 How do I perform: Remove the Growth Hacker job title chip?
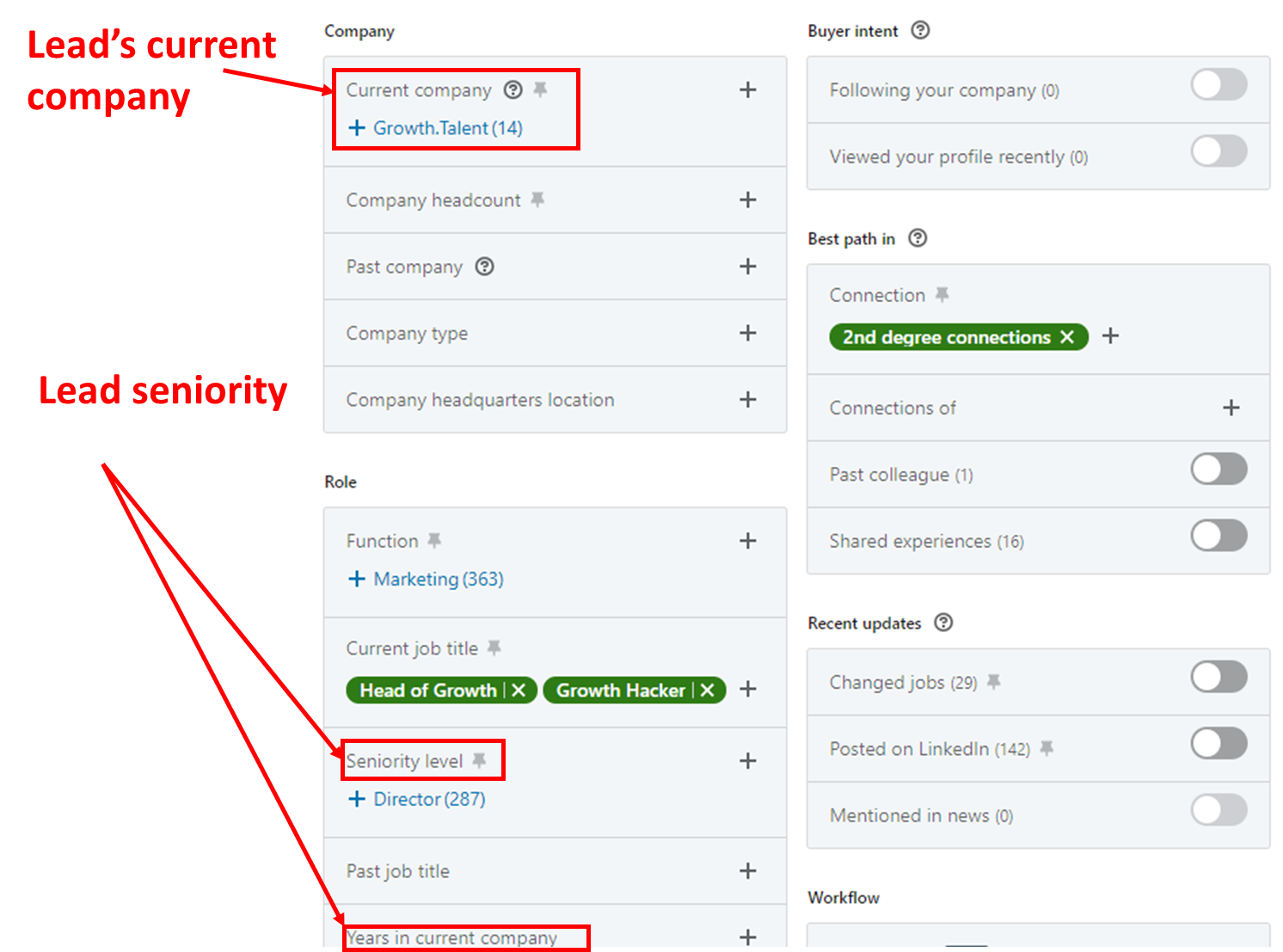click(707, 690)
